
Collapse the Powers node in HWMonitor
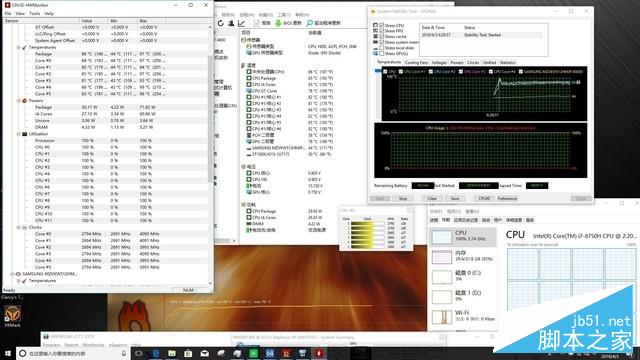[x=18, y=100]
